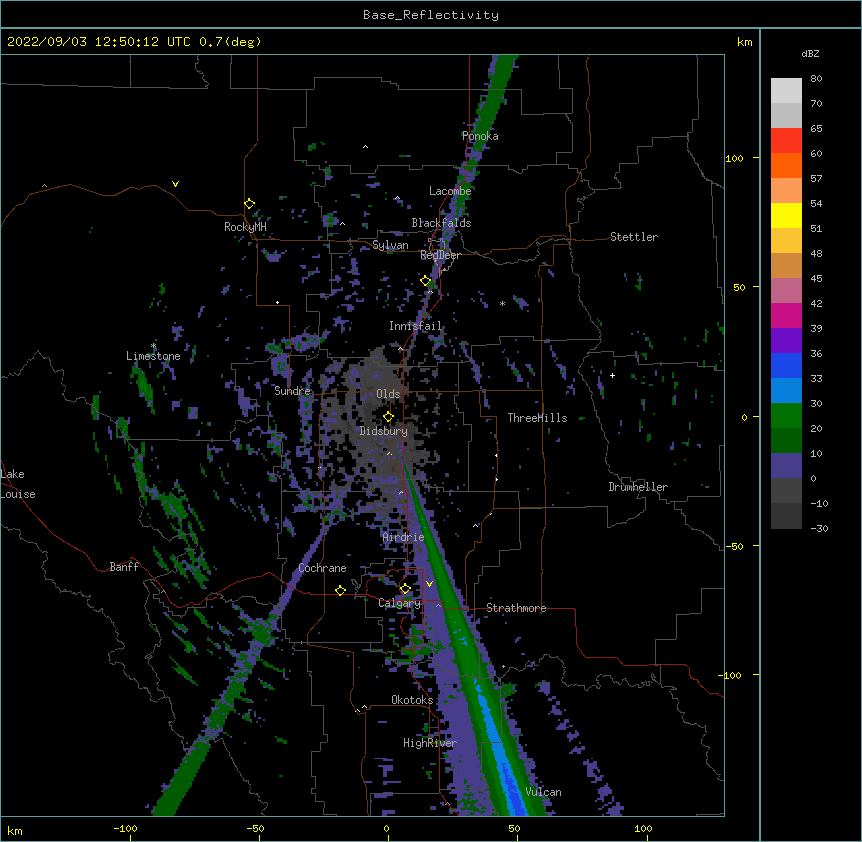Click the Okotoks label
The width and height of the screenshot is (862, 842).
pyautogui.click(x=412, y=700)
